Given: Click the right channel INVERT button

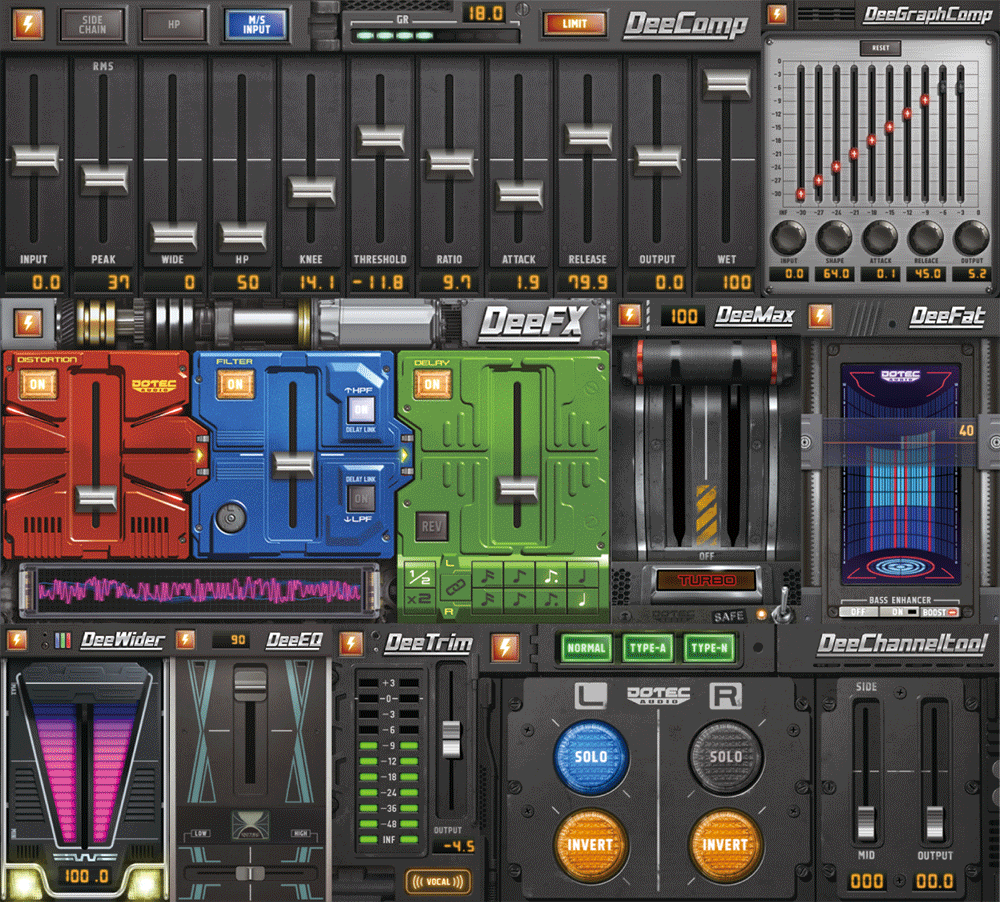Looking at the screenshot, I should pos(725,845).
